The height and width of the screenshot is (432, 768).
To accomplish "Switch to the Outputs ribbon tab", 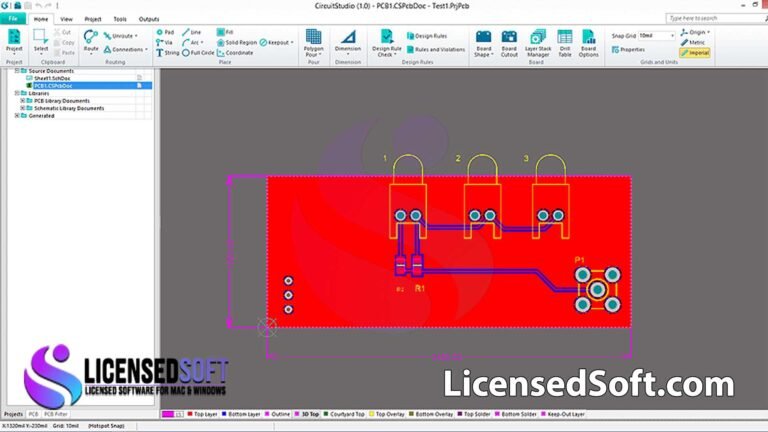I will point(149,19).
